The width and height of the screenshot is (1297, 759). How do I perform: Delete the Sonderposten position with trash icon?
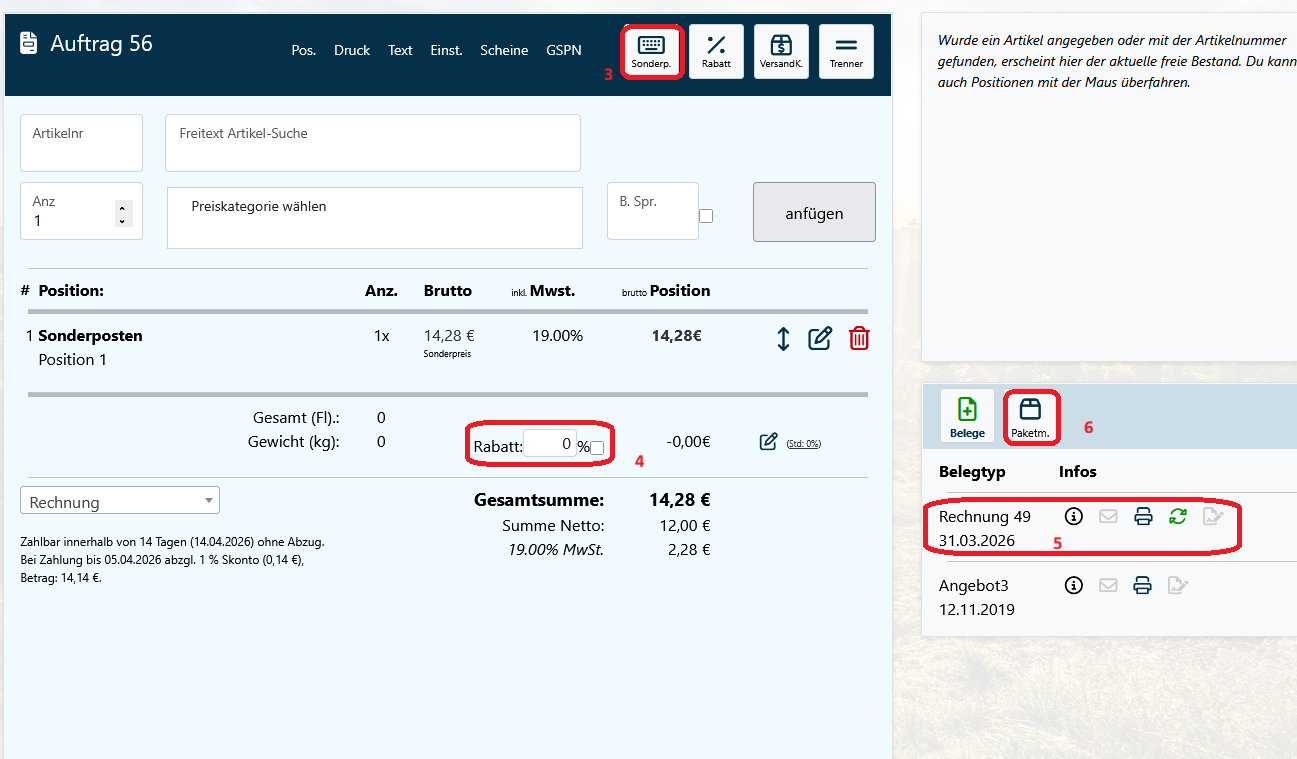click(859, 339)
